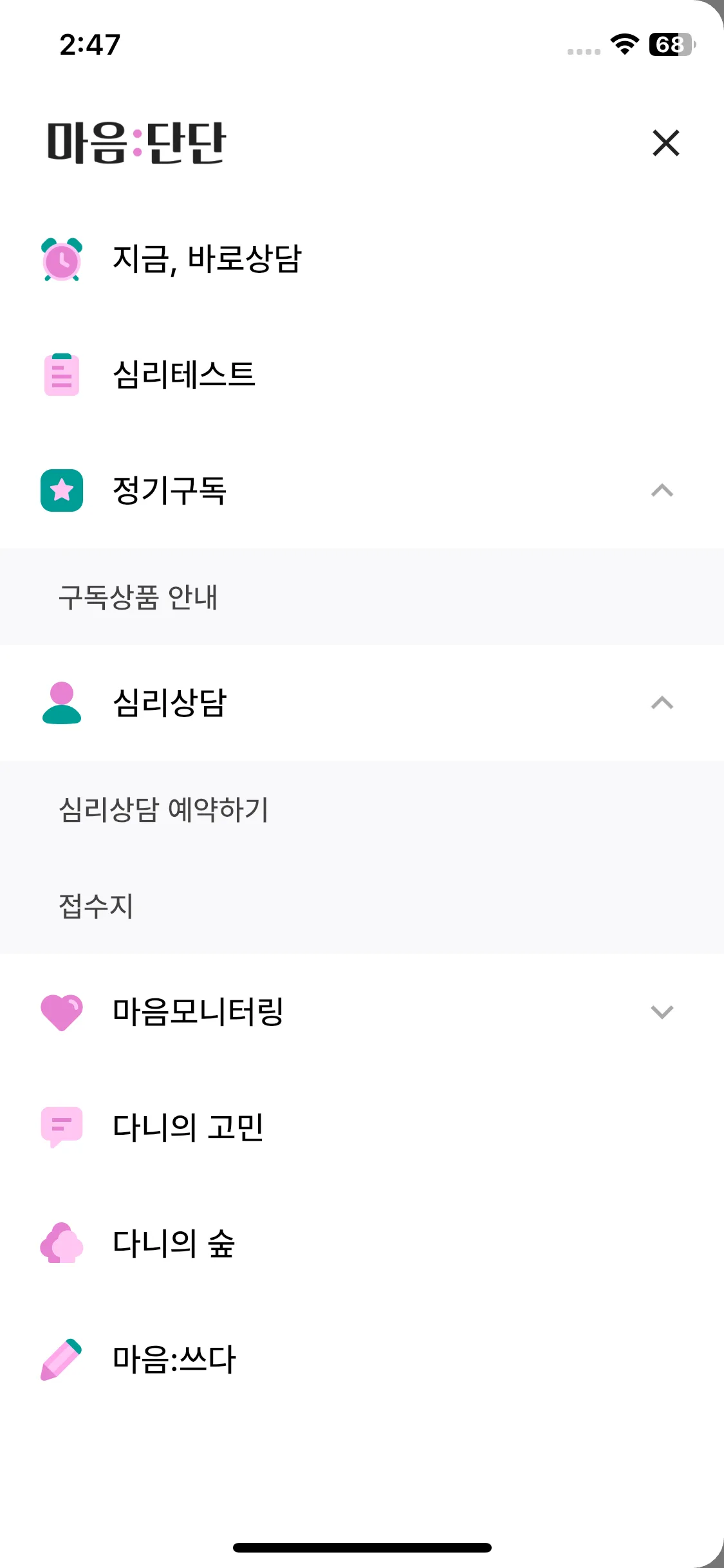Screen dimensions: 724x1568
Task: Tap the heart icon for 마음모니터링
Action: [x=62, y=1013]
